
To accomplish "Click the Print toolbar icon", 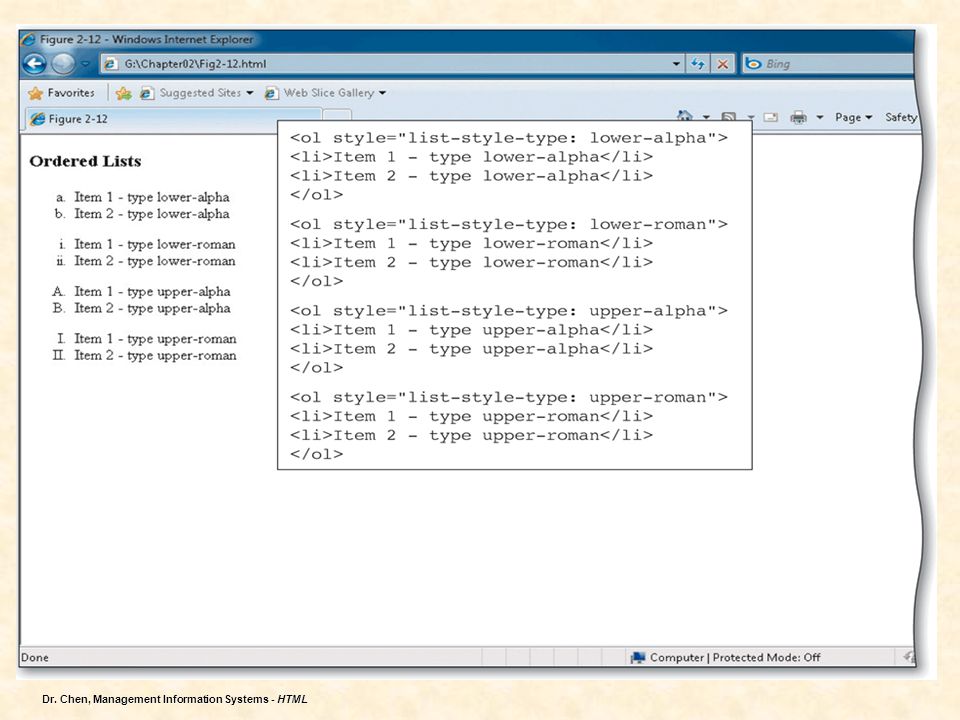I will pos(798,117).
